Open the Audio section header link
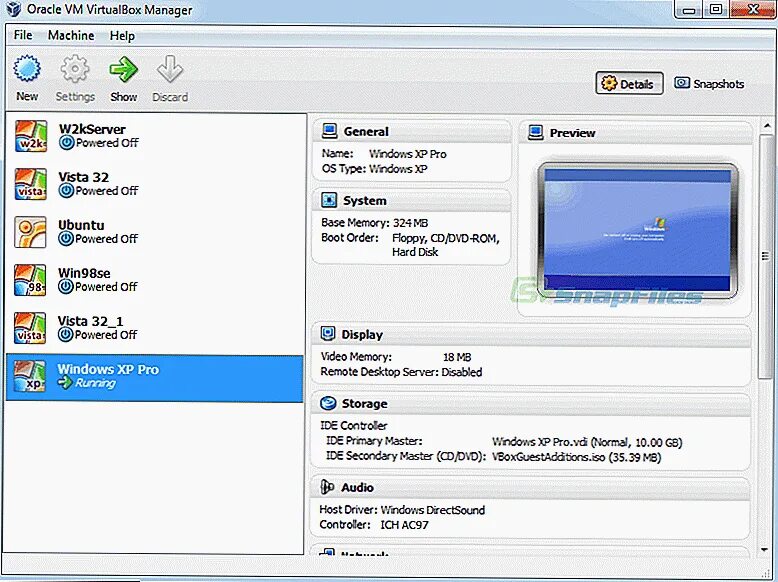The height and width of the screenshot is (582, 778). coord(357,487)
